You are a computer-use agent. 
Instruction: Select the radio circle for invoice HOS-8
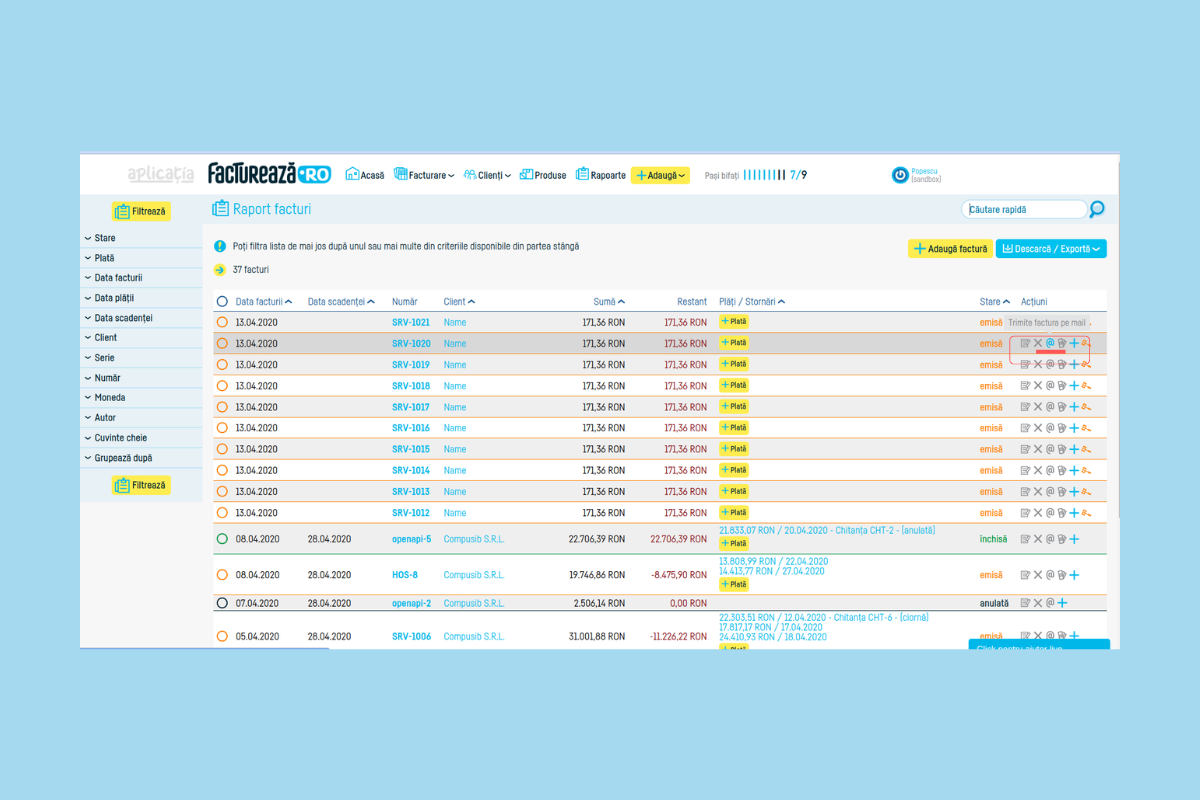click(x=222, y=575)
